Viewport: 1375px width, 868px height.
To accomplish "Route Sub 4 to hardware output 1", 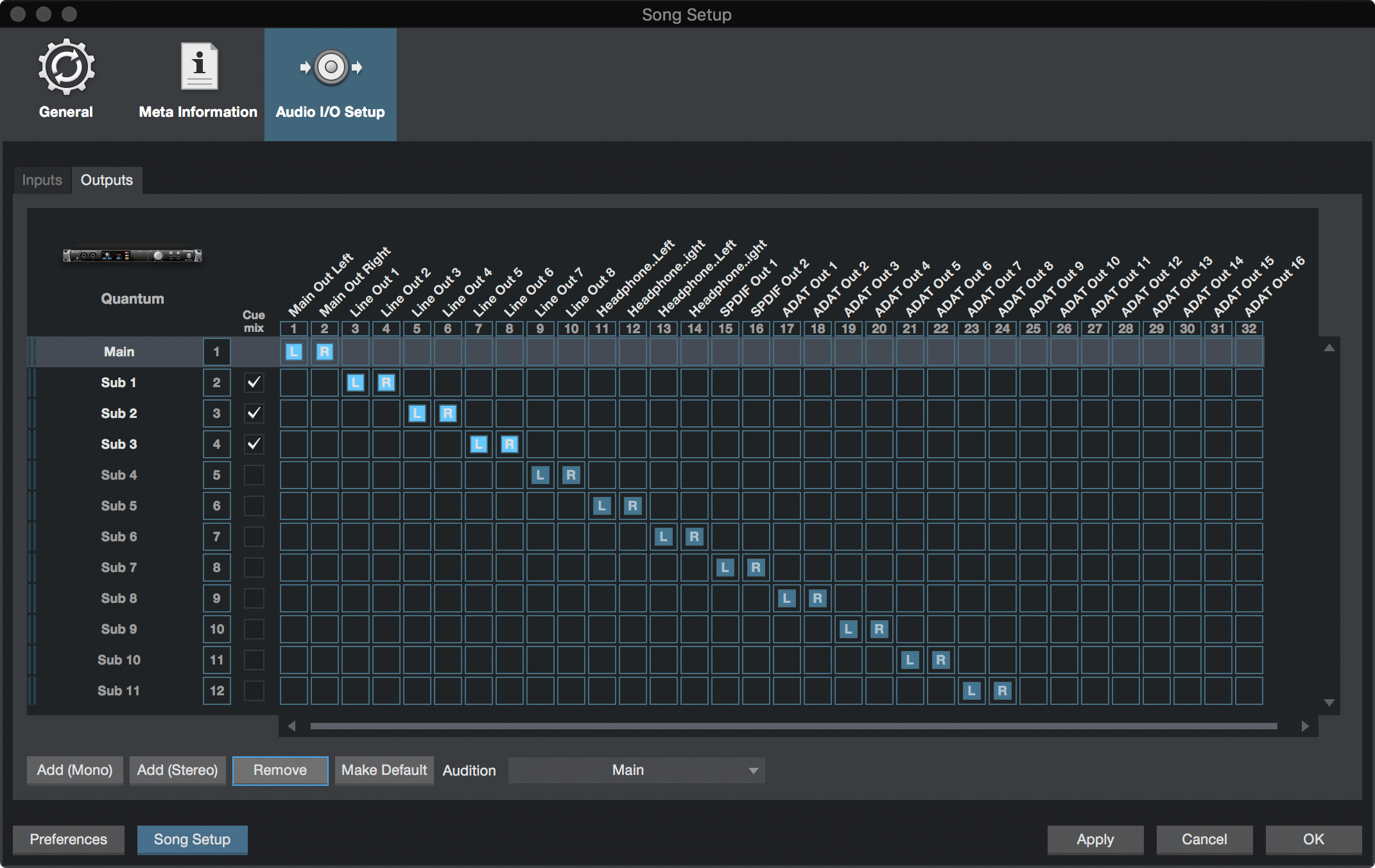I will [294, 475].
